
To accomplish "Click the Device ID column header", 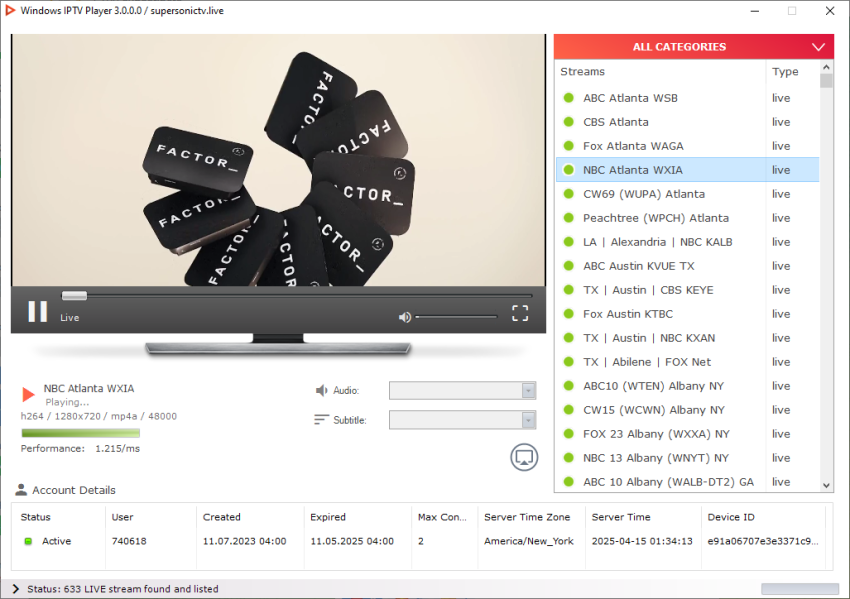I will (731, 517).
